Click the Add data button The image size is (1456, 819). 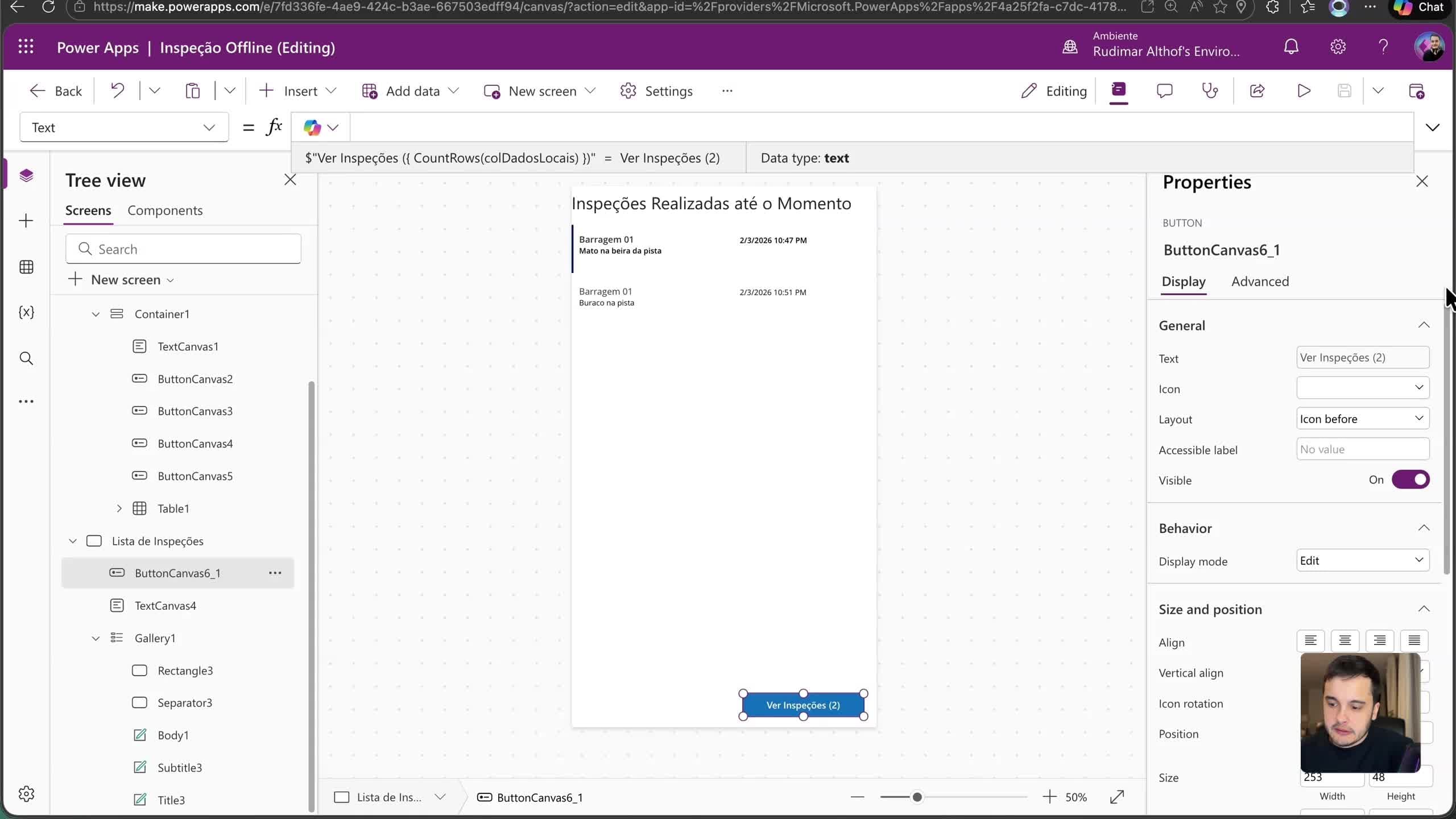point(409,91)
